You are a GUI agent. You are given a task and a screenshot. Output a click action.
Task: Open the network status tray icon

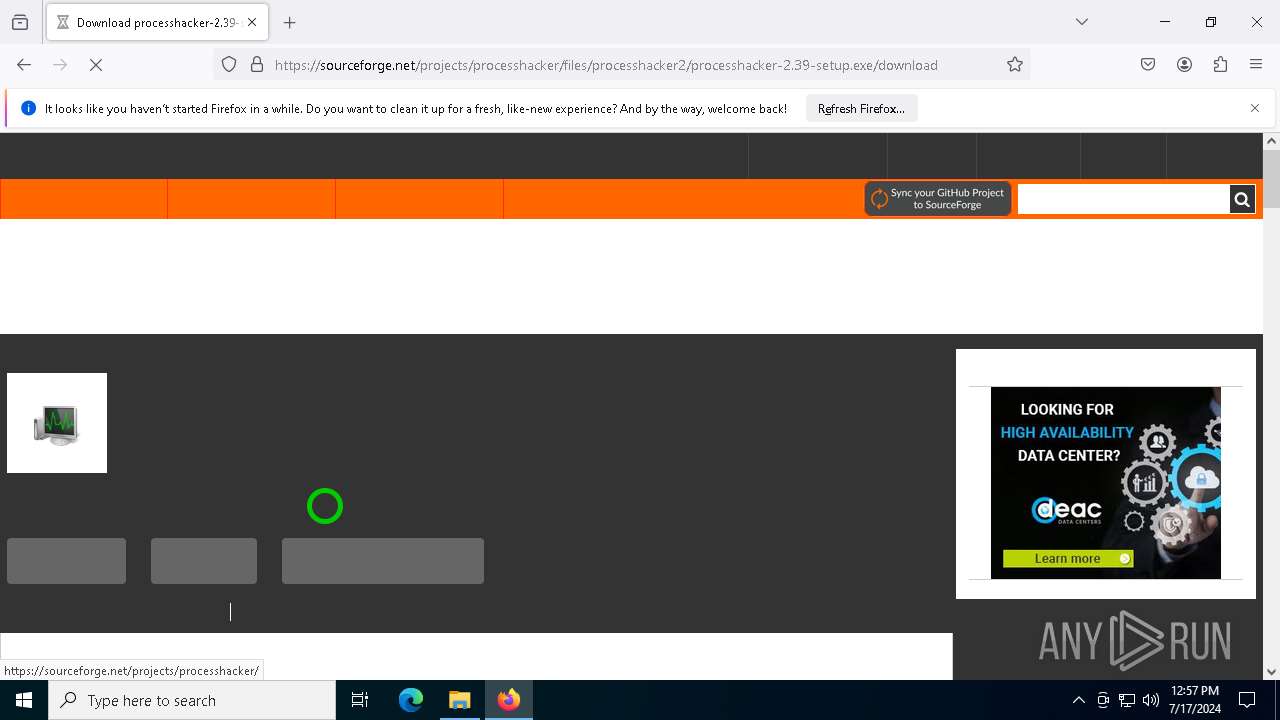[x=1127, y=700]
